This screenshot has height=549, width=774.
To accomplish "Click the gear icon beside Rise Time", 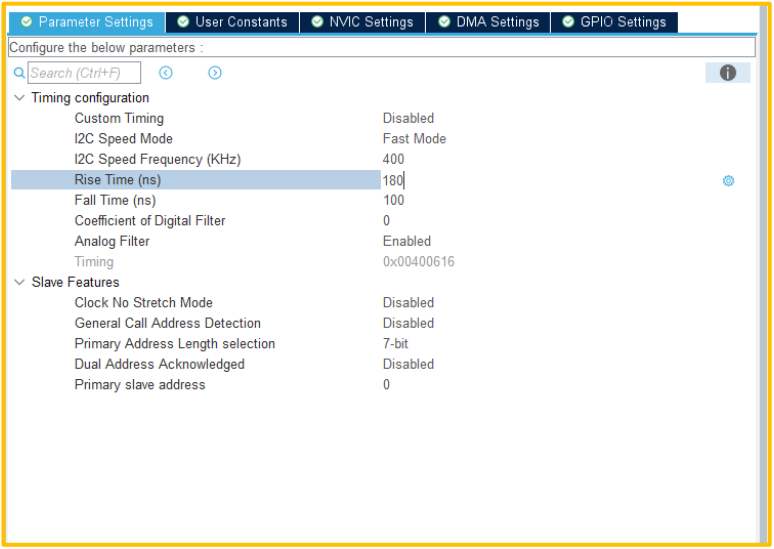I will click(x=728, y=181).
